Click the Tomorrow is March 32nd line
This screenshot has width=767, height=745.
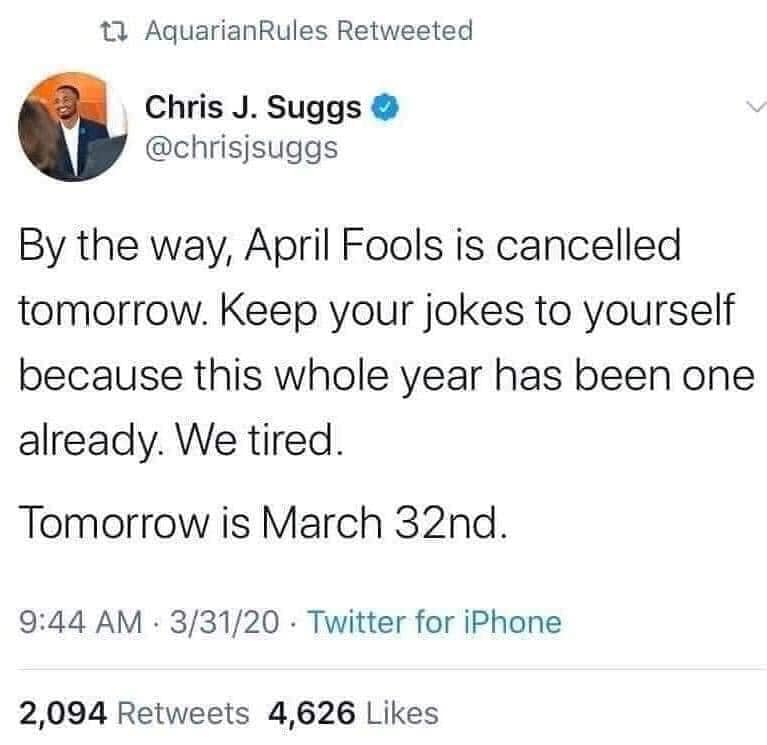(265, 522)
